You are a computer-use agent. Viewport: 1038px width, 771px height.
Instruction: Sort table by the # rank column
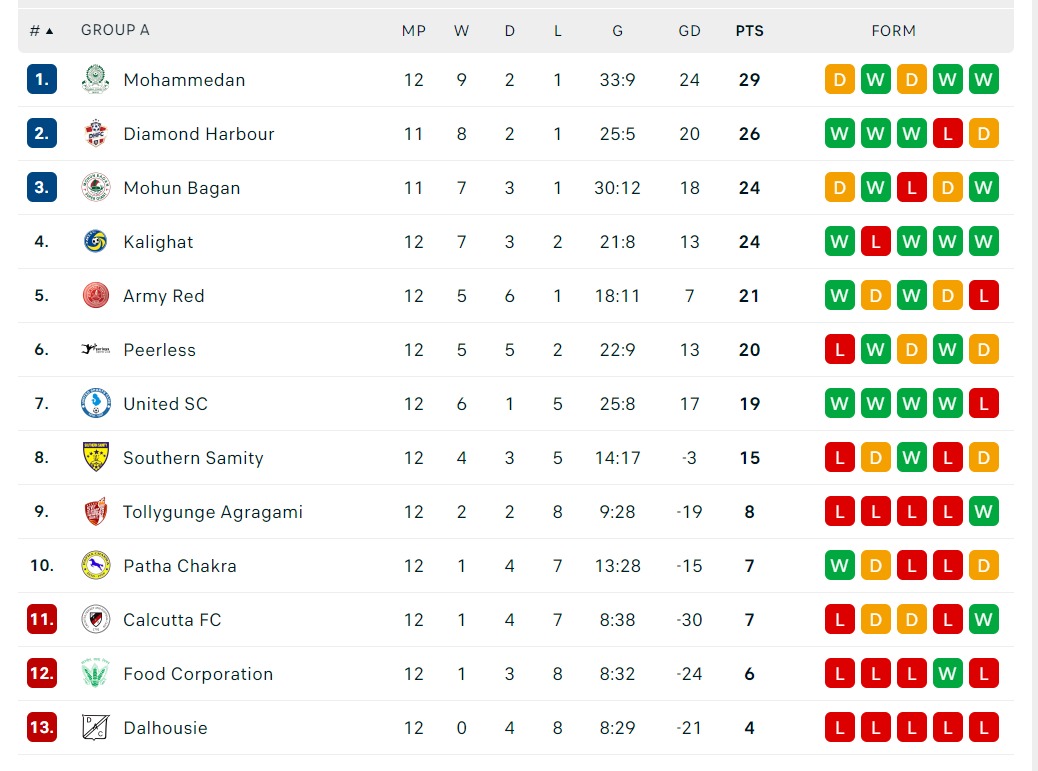41,31
